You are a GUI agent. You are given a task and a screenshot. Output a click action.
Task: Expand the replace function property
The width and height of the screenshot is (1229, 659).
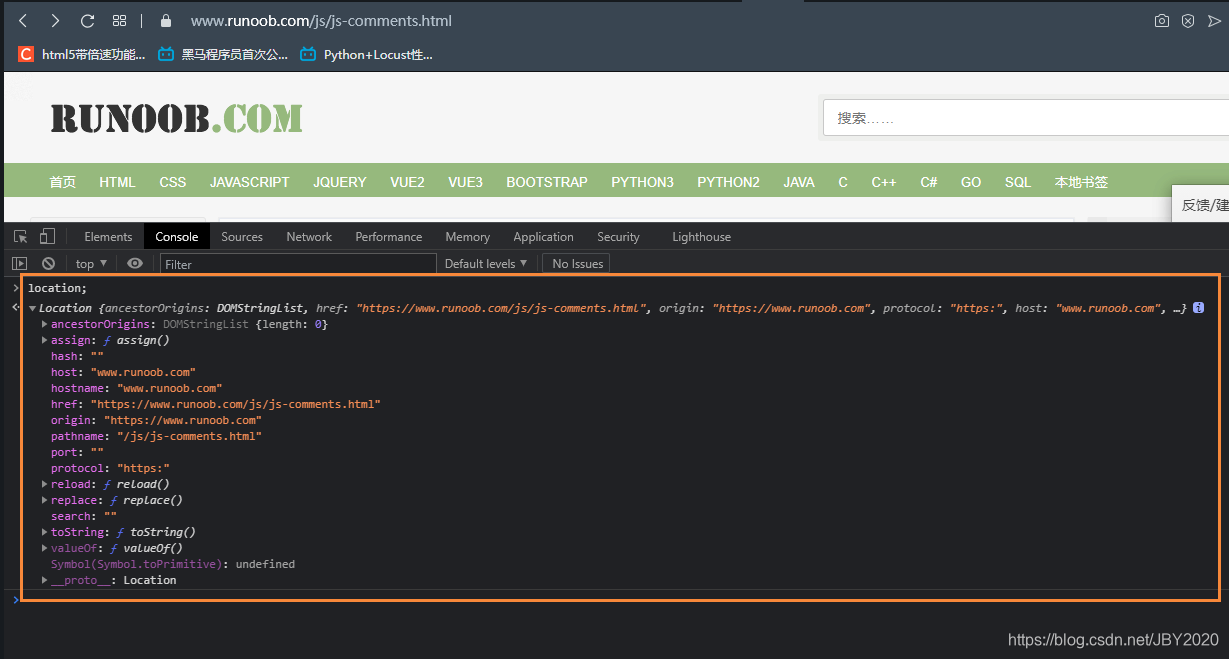click(x=44, y=501)
